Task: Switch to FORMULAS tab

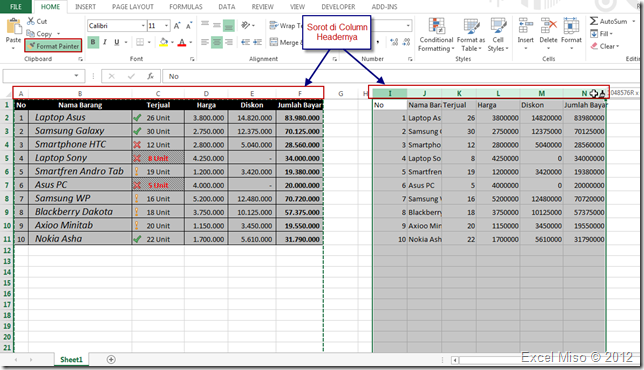Action: [186, 7]
